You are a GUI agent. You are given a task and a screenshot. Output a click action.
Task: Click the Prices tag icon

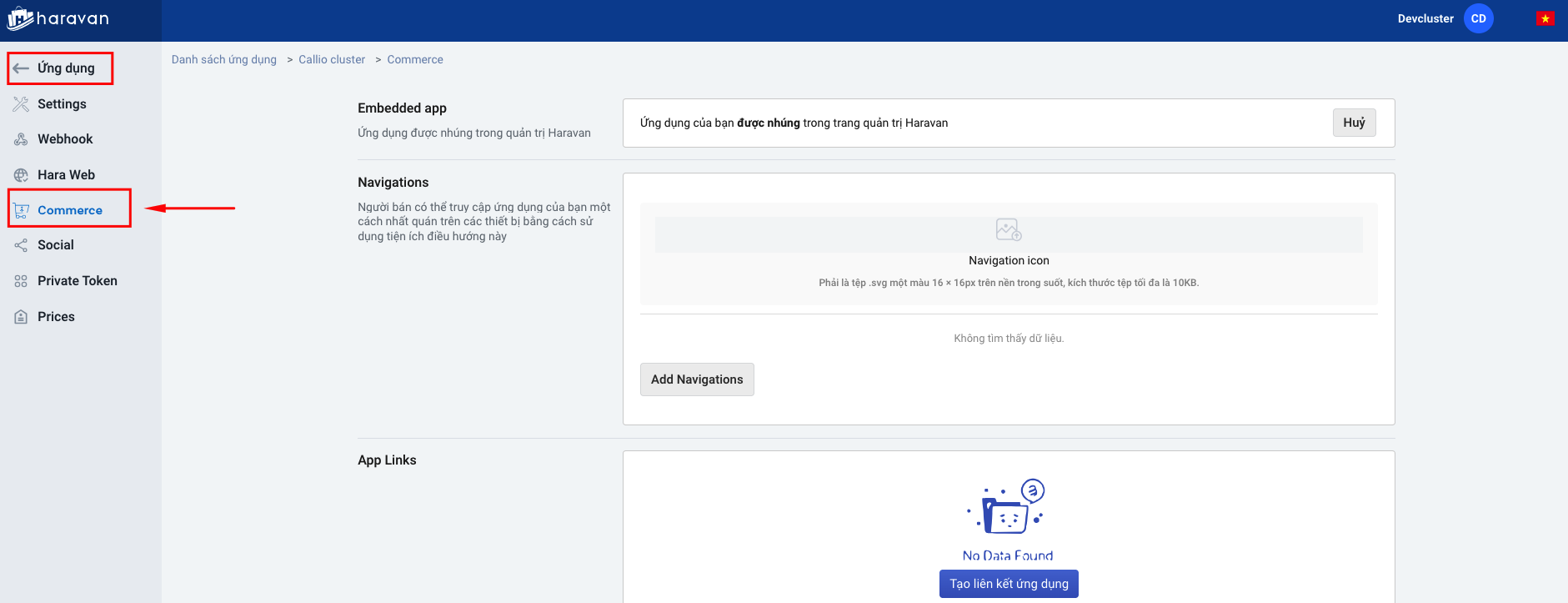tap(21, 317)
